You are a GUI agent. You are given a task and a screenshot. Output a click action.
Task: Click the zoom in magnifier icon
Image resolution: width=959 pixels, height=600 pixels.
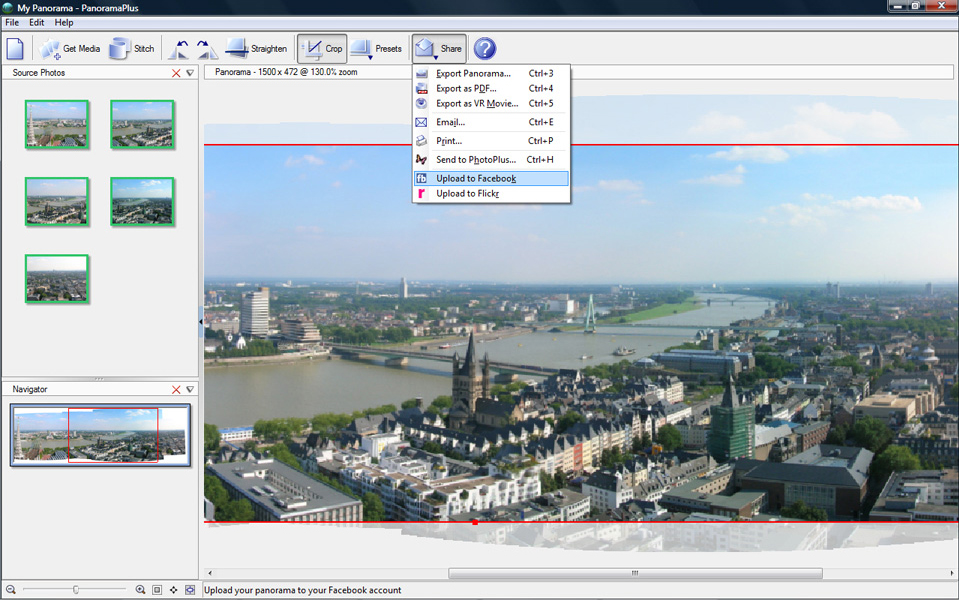[140, 590]
